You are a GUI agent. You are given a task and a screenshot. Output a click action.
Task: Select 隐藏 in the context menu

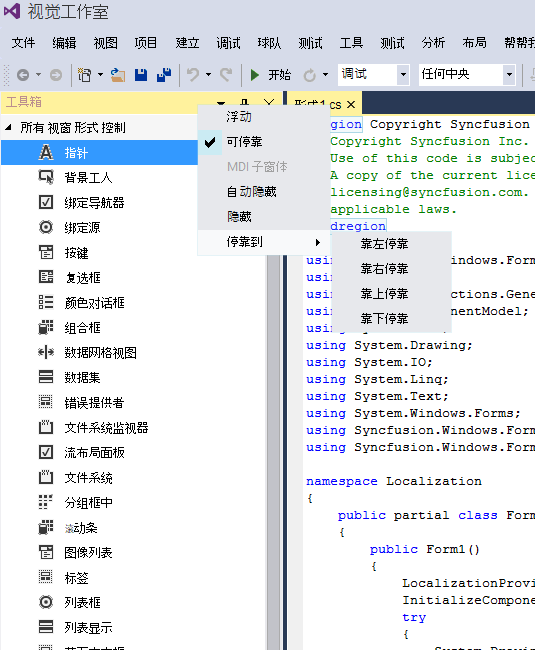pos(264,217)
